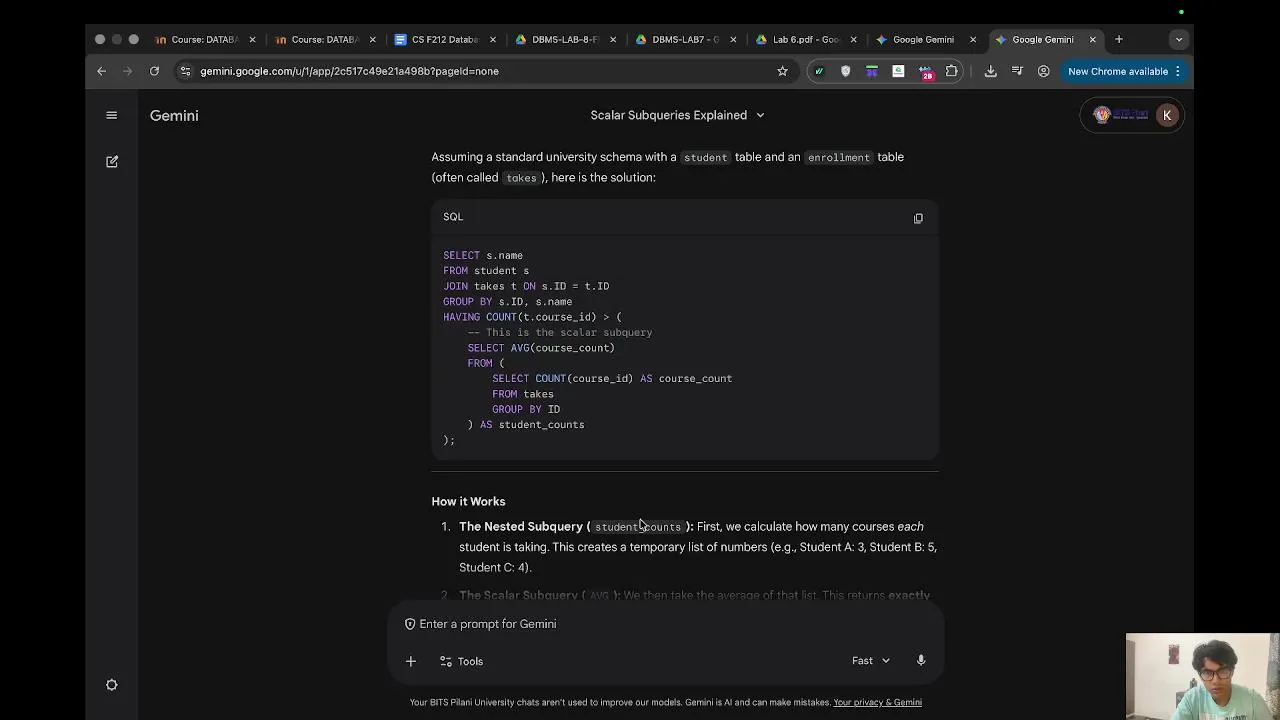1280x720 pixels.
Task: Open the media controls toolbar icon
Action: (1017, 71)
